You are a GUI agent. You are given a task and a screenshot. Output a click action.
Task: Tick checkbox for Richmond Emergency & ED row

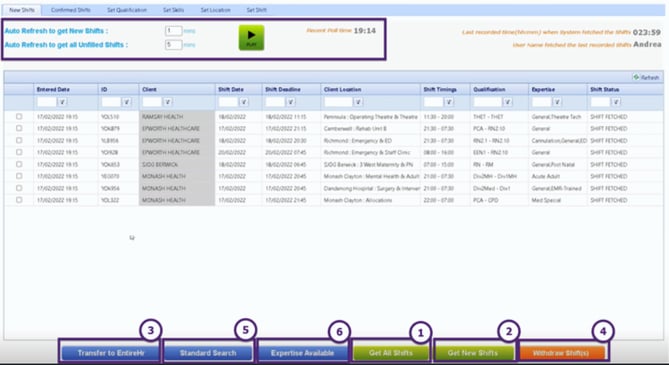point(19,140)
